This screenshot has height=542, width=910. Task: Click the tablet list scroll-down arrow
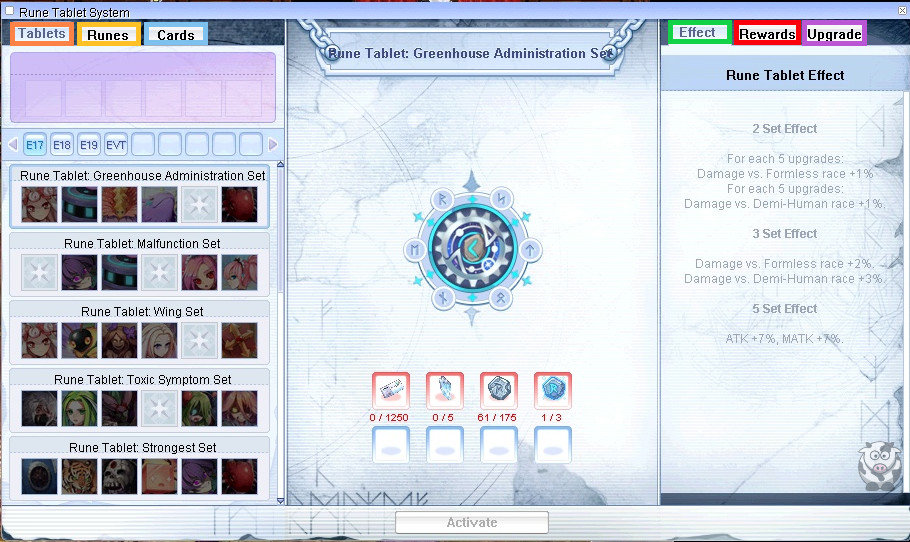(280, 499)
